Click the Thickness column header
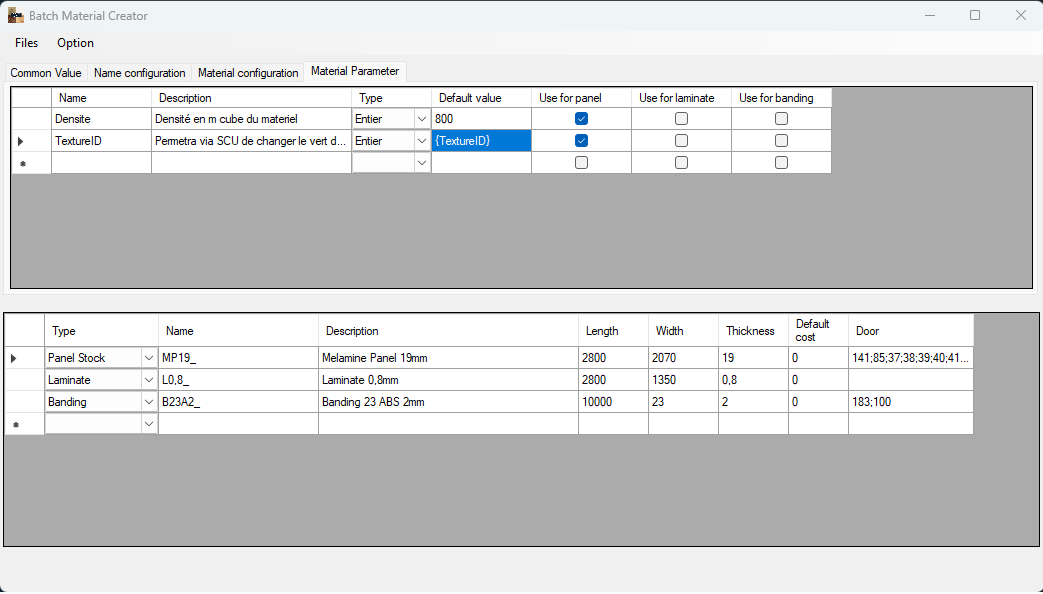Viewport: 1043px width, 594px height. coord(753,331)
